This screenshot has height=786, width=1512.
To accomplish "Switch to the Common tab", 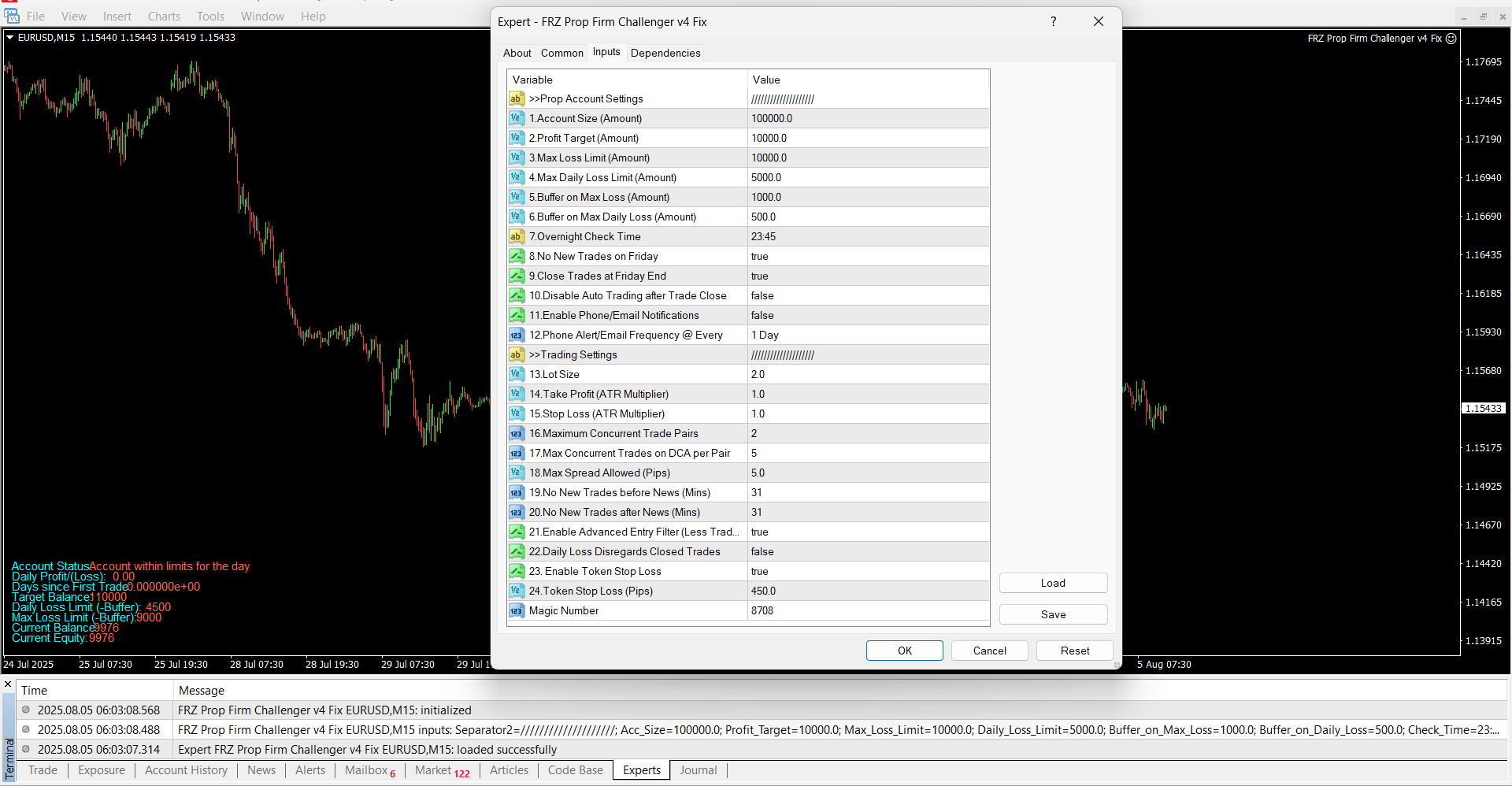I will (561, 53).
